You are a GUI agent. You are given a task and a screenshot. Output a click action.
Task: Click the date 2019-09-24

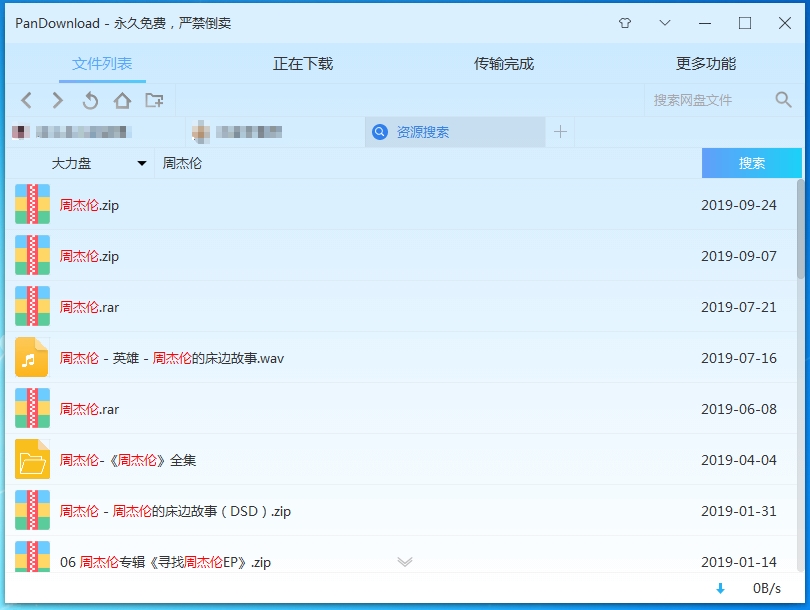tap(739, 205)
